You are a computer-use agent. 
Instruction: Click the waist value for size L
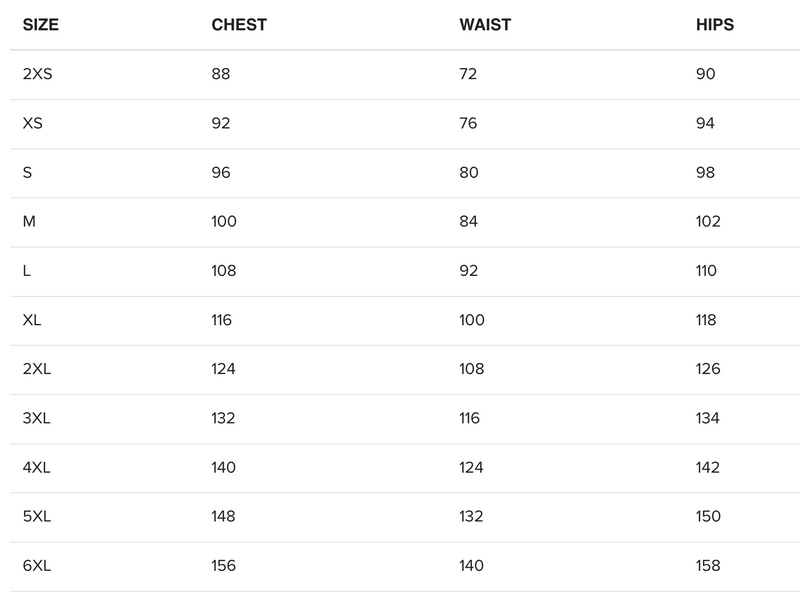click(469, 271)
